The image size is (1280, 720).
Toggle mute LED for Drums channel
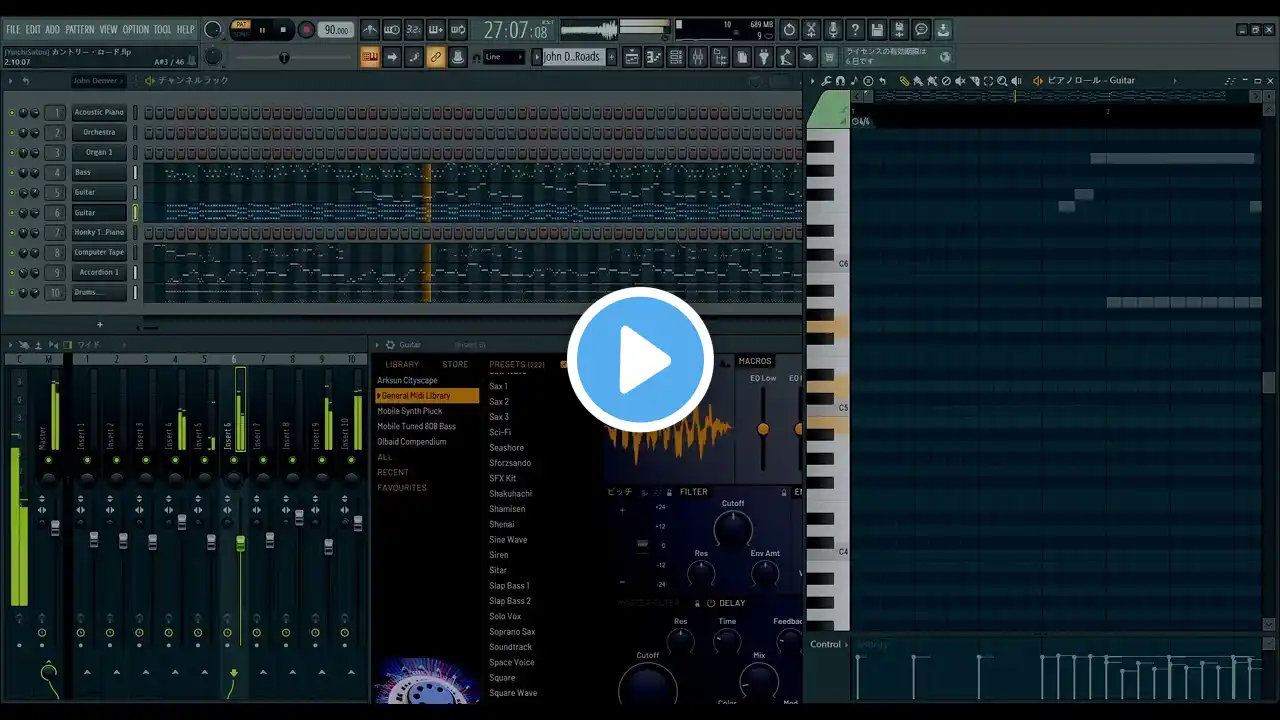pos(12,293)
